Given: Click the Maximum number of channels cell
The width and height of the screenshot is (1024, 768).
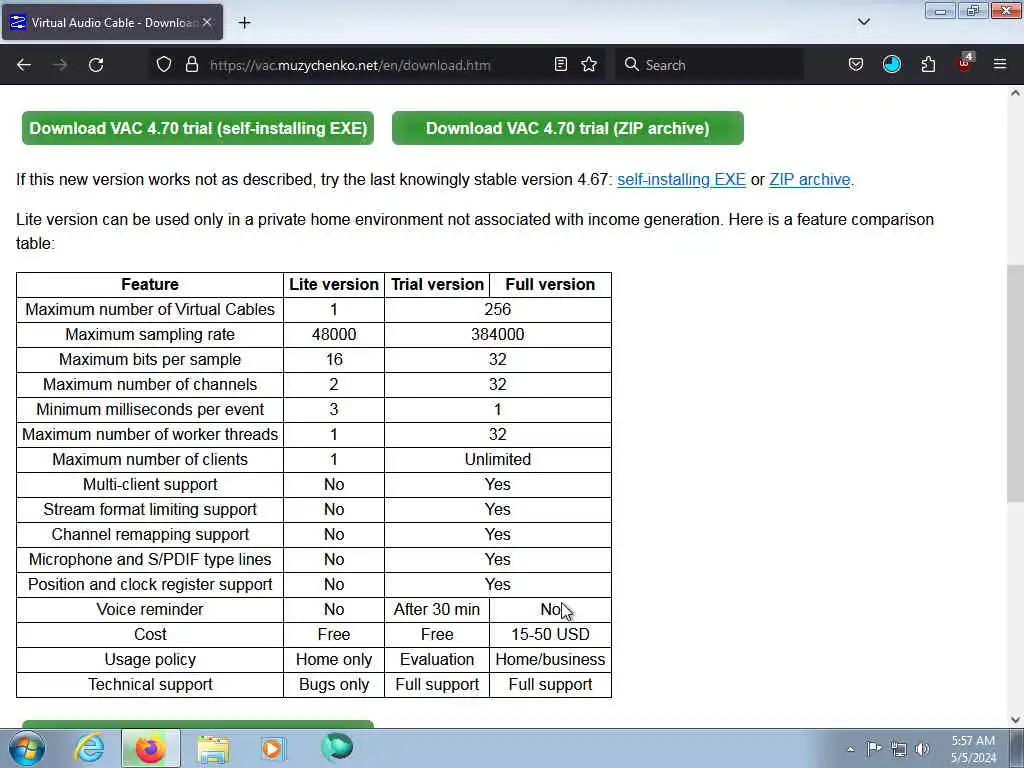Looking at the screenshot, I should [150, 385].
